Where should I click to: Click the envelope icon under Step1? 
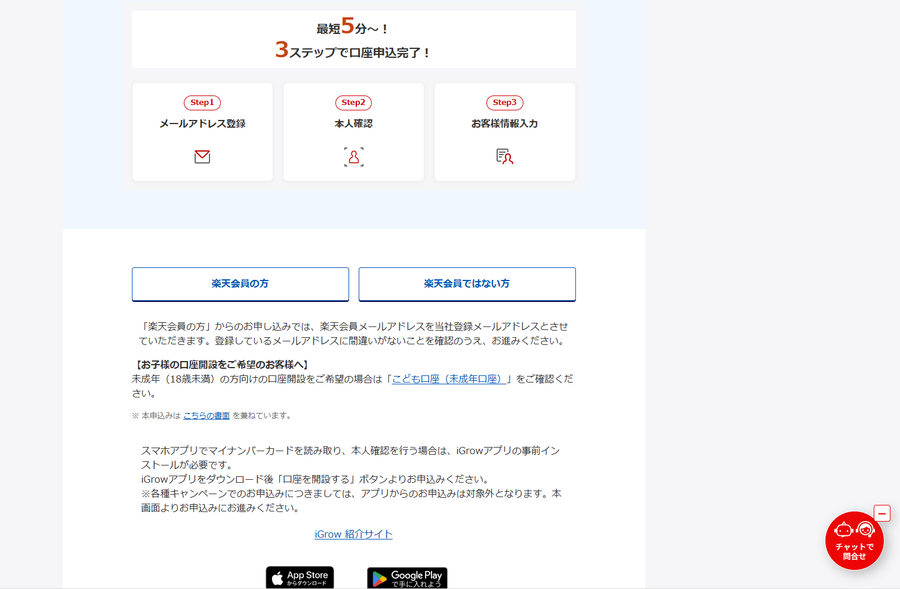click(202, 157)
